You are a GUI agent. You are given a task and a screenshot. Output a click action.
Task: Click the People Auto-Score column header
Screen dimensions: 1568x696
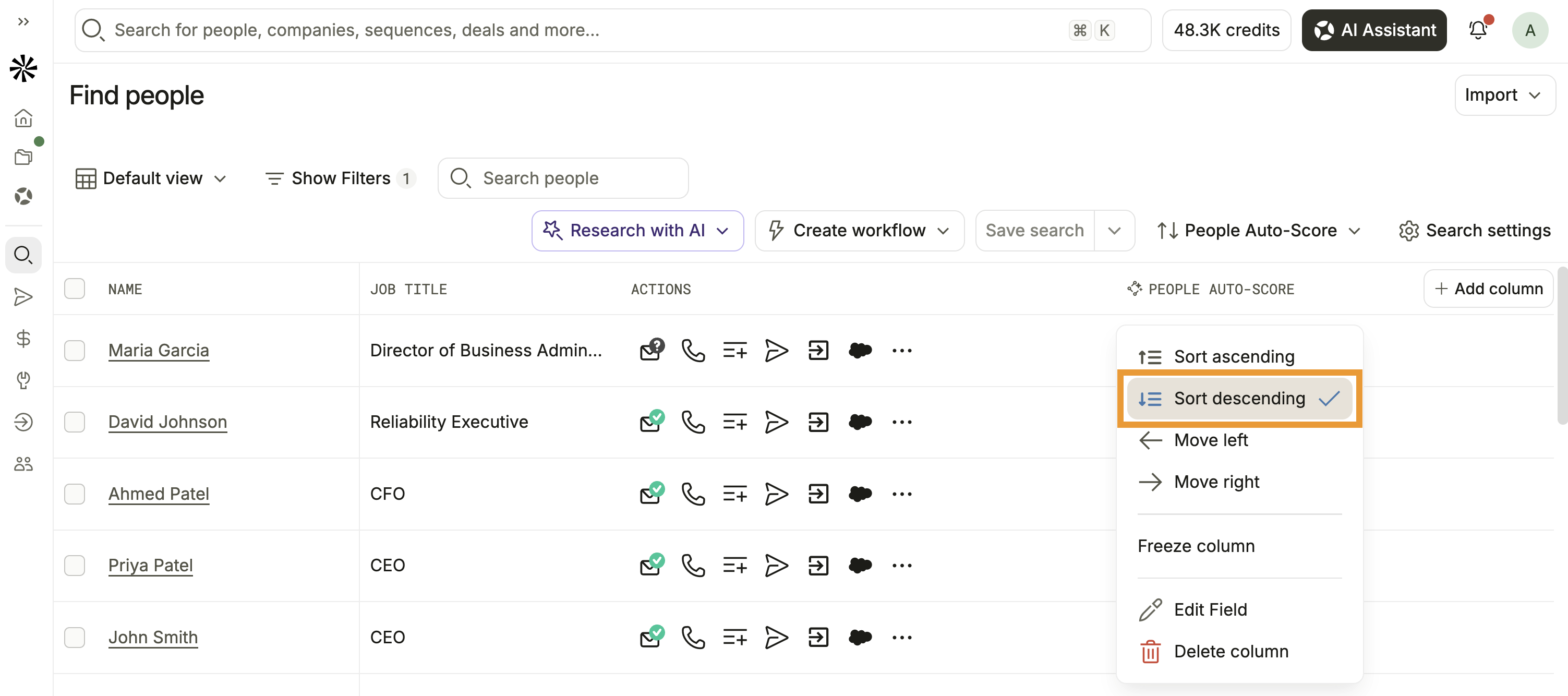(1211, 289)
